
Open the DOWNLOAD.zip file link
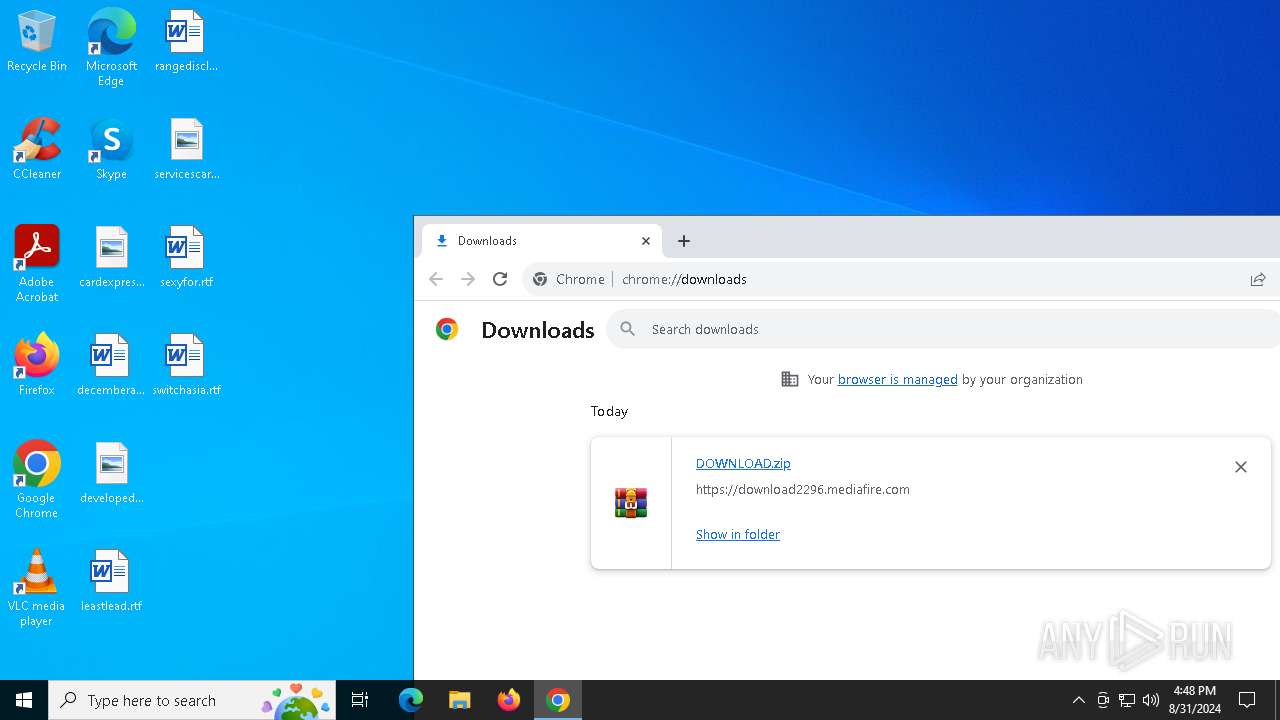(743, 463)
